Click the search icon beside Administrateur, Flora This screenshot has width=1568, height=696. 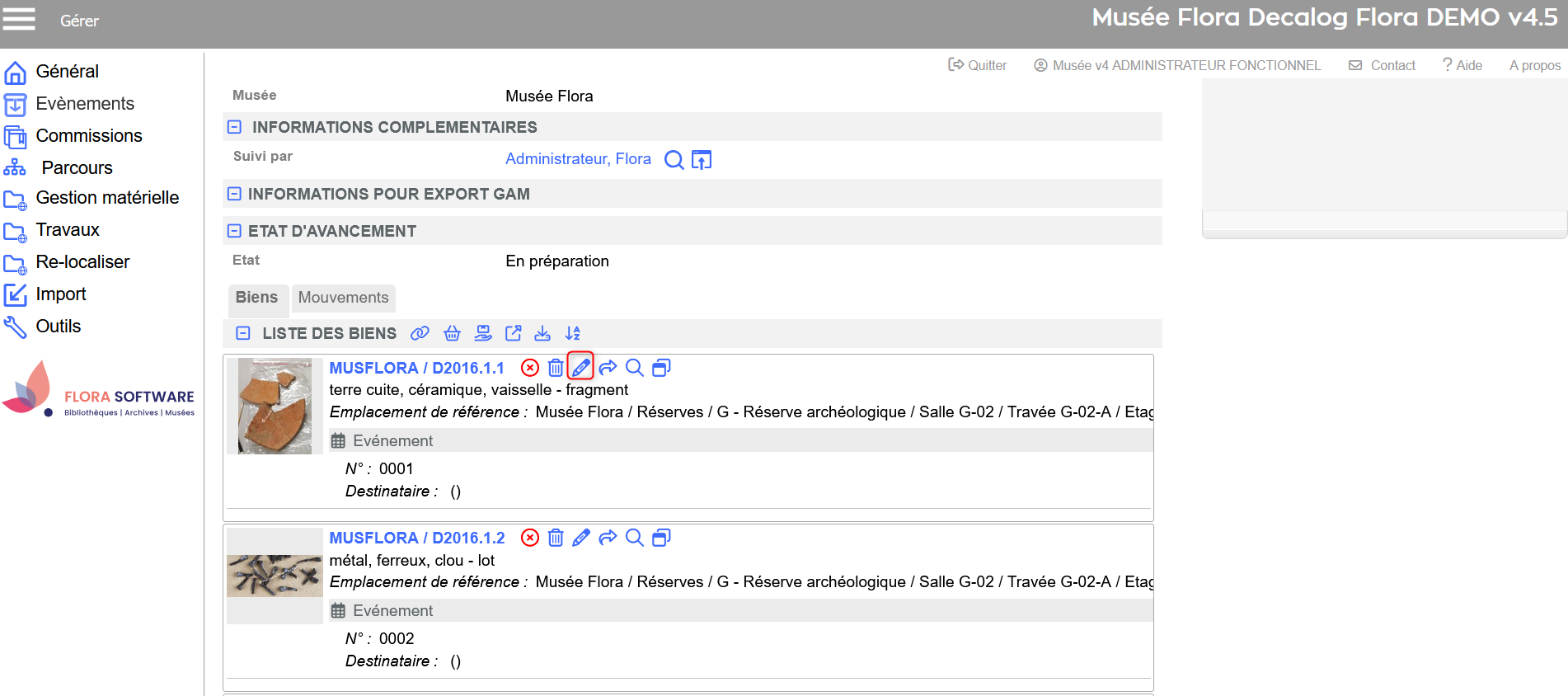[674, 160]
